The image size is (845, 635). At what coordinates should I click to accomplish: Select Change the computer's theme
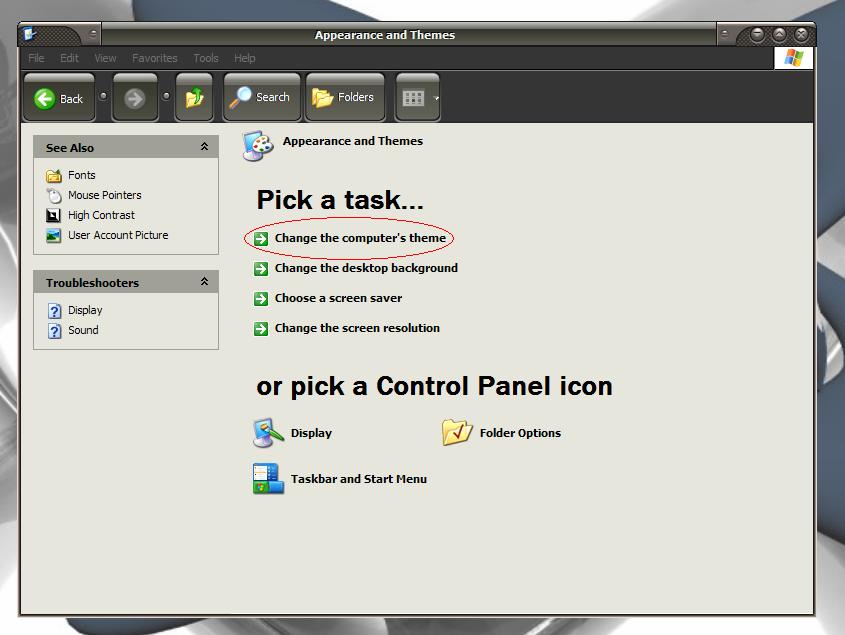[361, 238]
